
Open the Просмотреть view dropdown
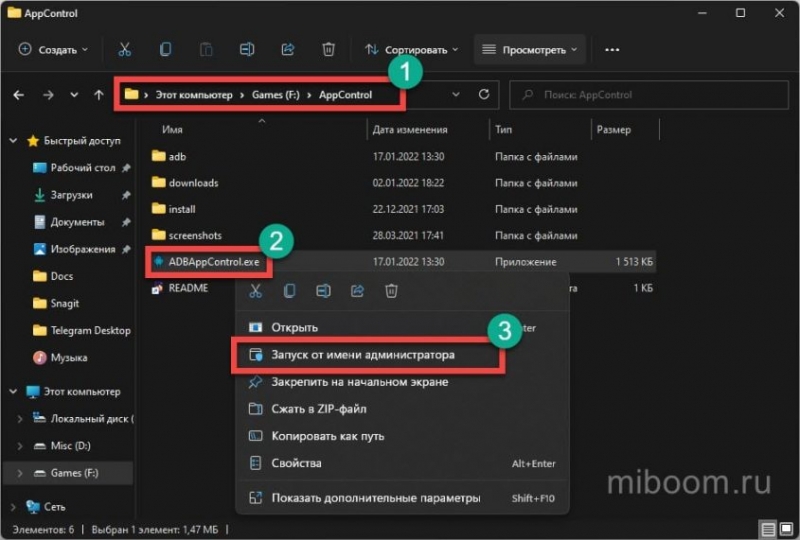(x=530, y=50)
